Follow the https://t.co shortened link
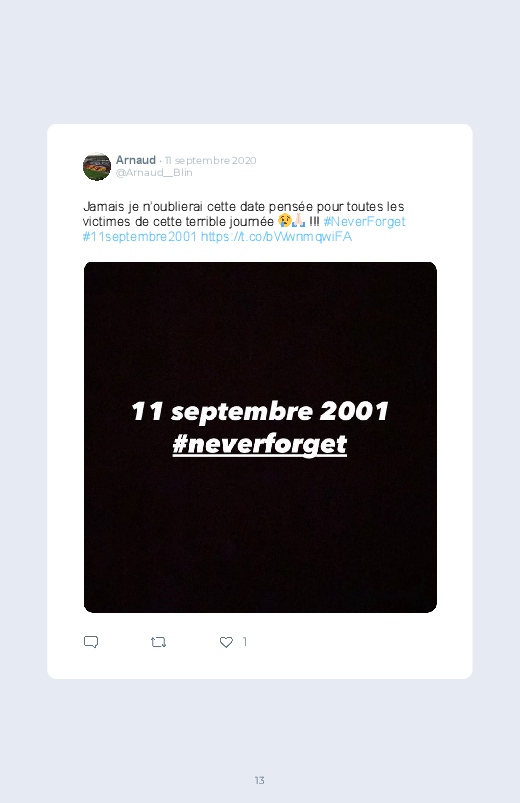Image resolution: width=520 pixels, height=803 pixels. point(276,237)
